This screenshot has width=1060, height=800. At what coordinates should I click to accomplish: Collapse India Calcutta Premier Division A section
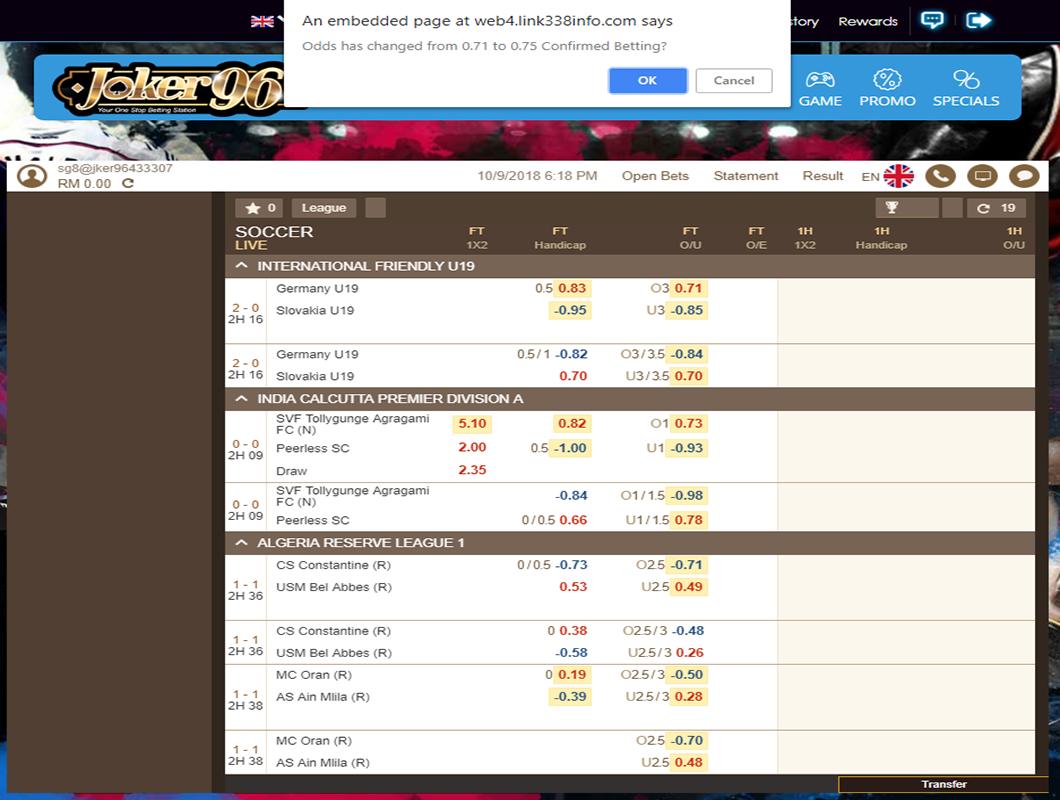pos(241,399)
